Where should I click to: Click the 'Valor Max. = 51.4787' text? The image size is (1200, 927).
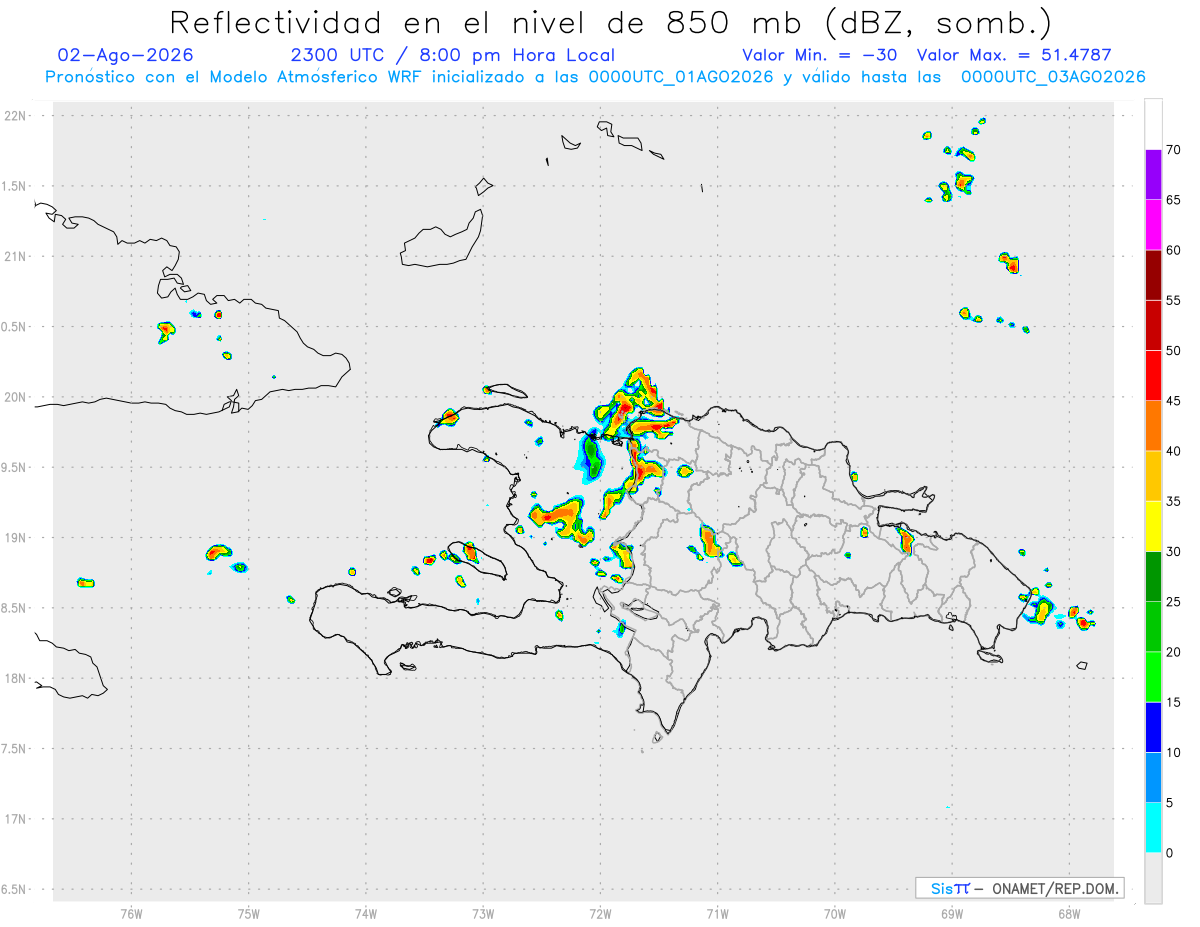pyautogui.click(x=1014, y=55)
